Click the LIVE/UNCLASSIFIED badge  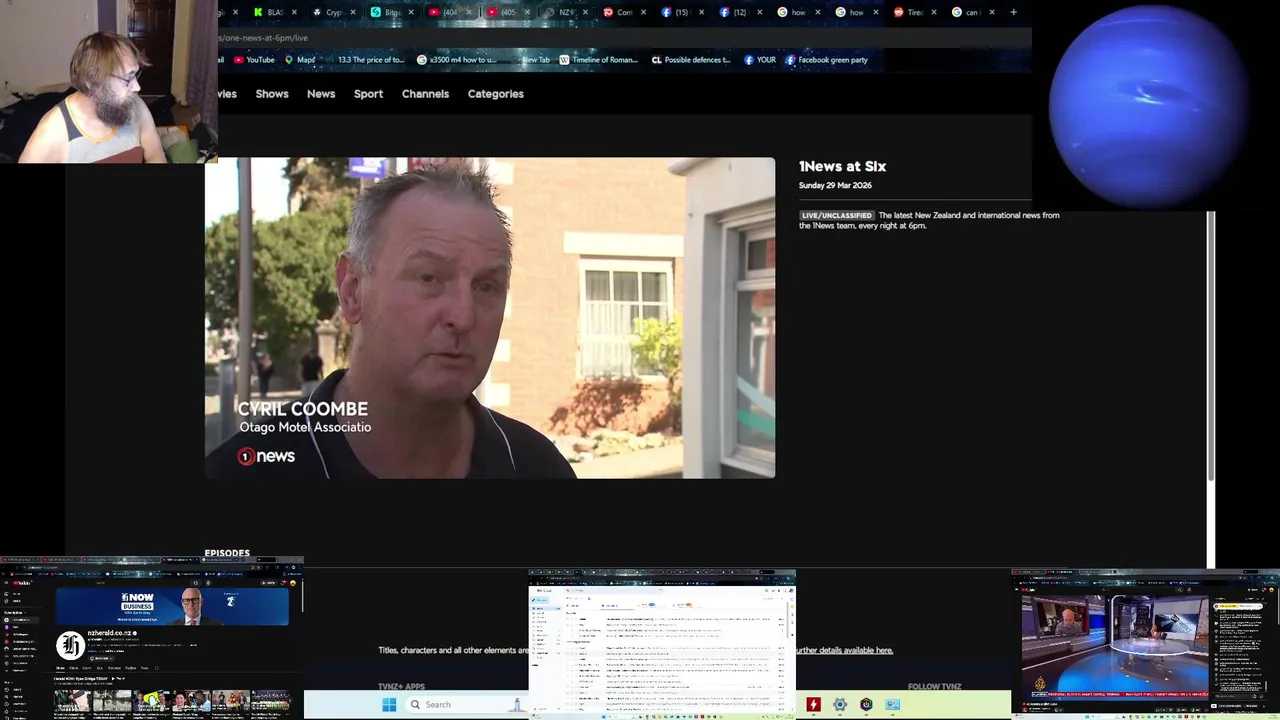point(837,215)
